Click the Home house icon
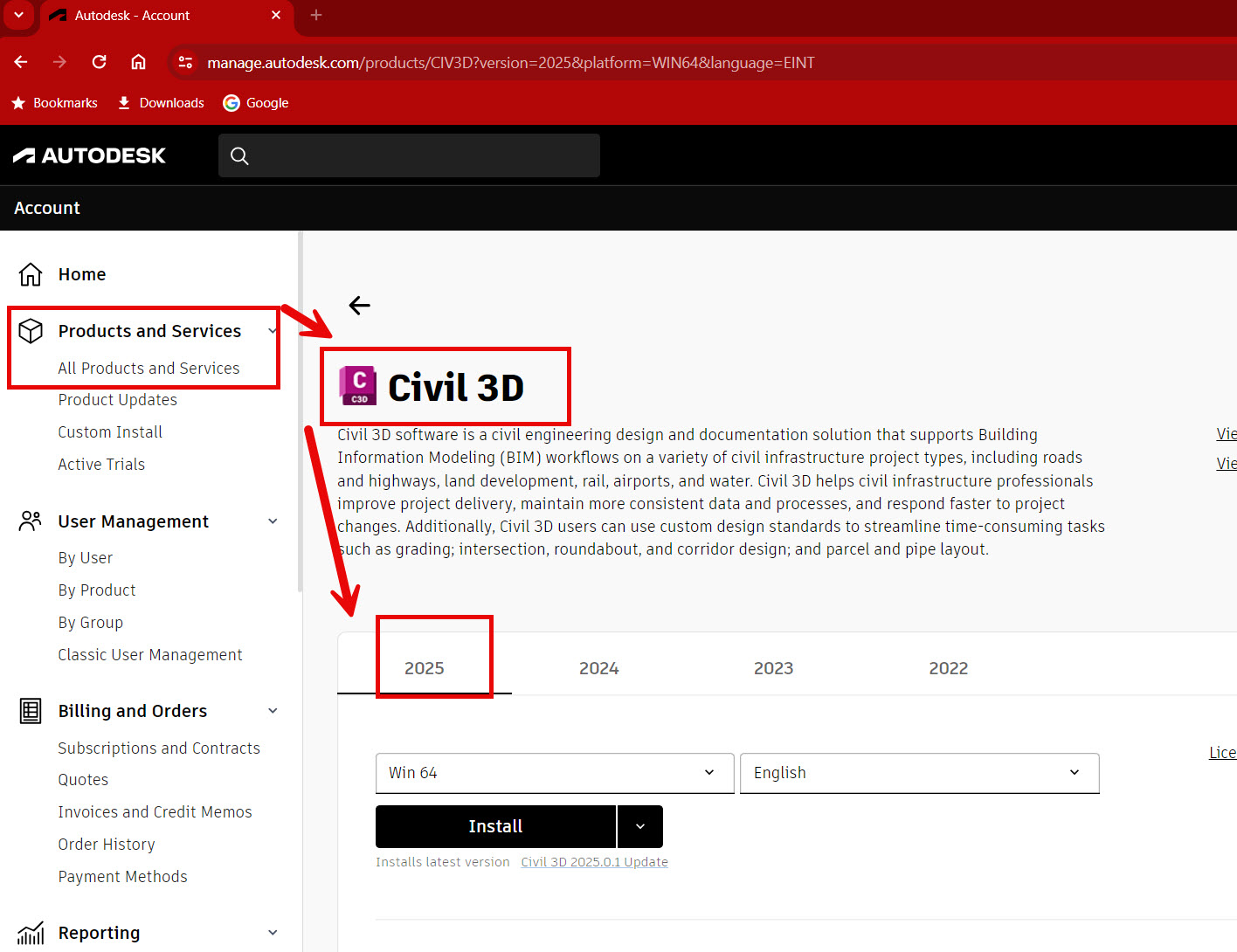Image resolution: width=1237 pixels, height=952 pixels. click(x=31, y=274)
